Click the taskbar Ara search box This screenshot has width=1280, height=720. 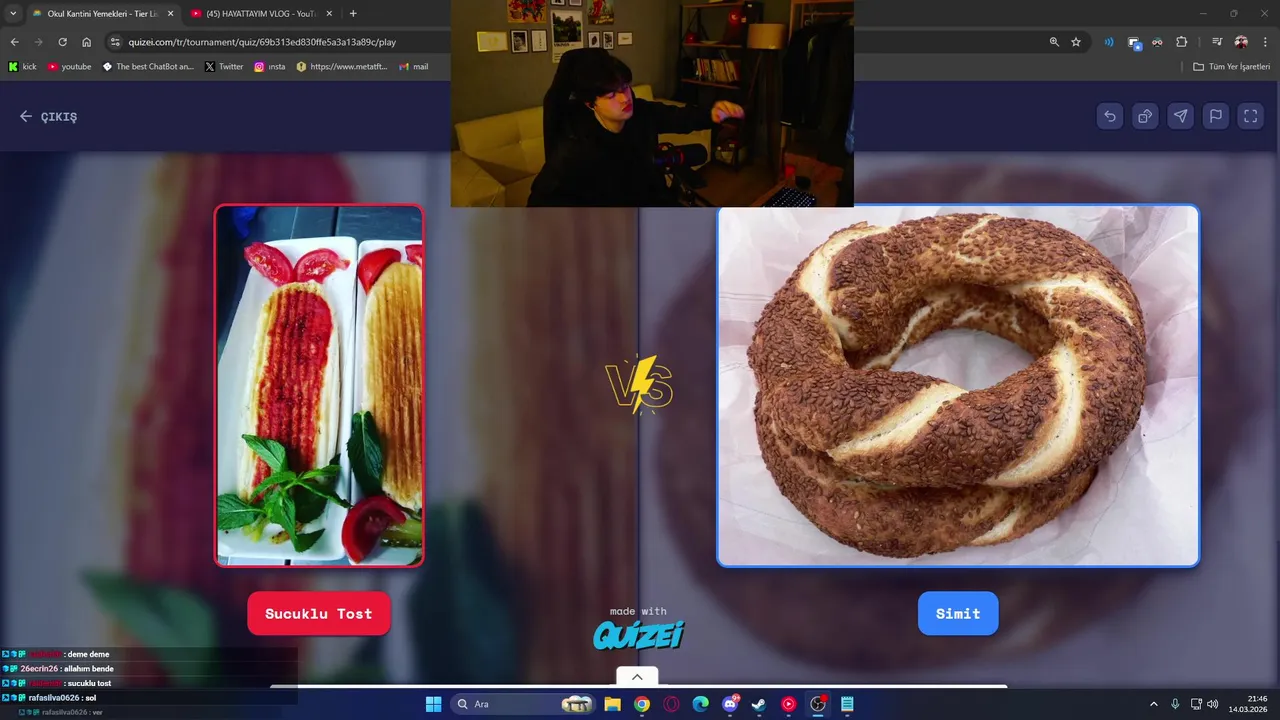point(523,704)
